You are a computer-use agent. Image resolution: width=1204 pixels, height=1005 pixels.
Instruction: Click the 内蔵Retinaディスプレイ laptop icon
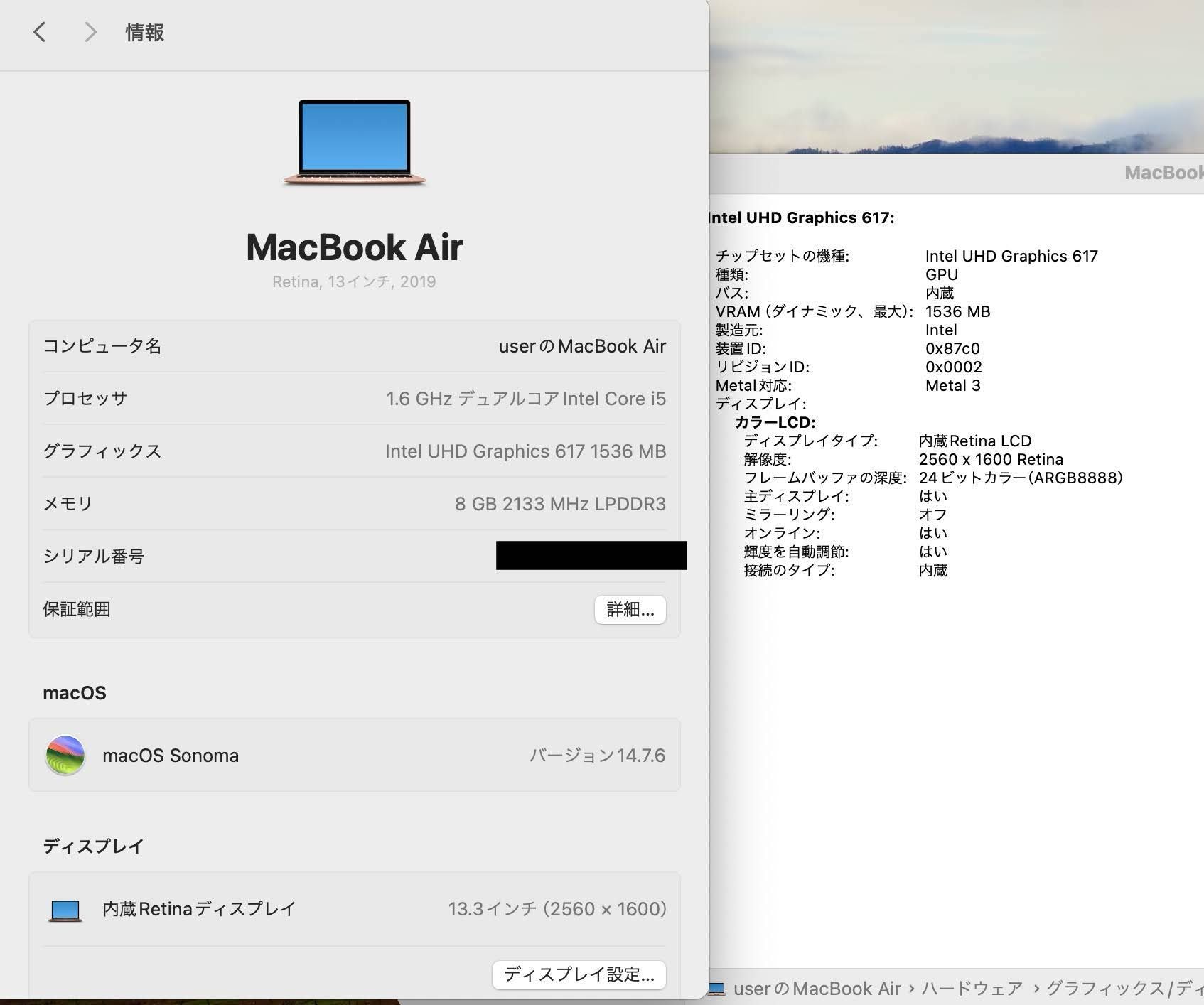[x=65, y=909]
